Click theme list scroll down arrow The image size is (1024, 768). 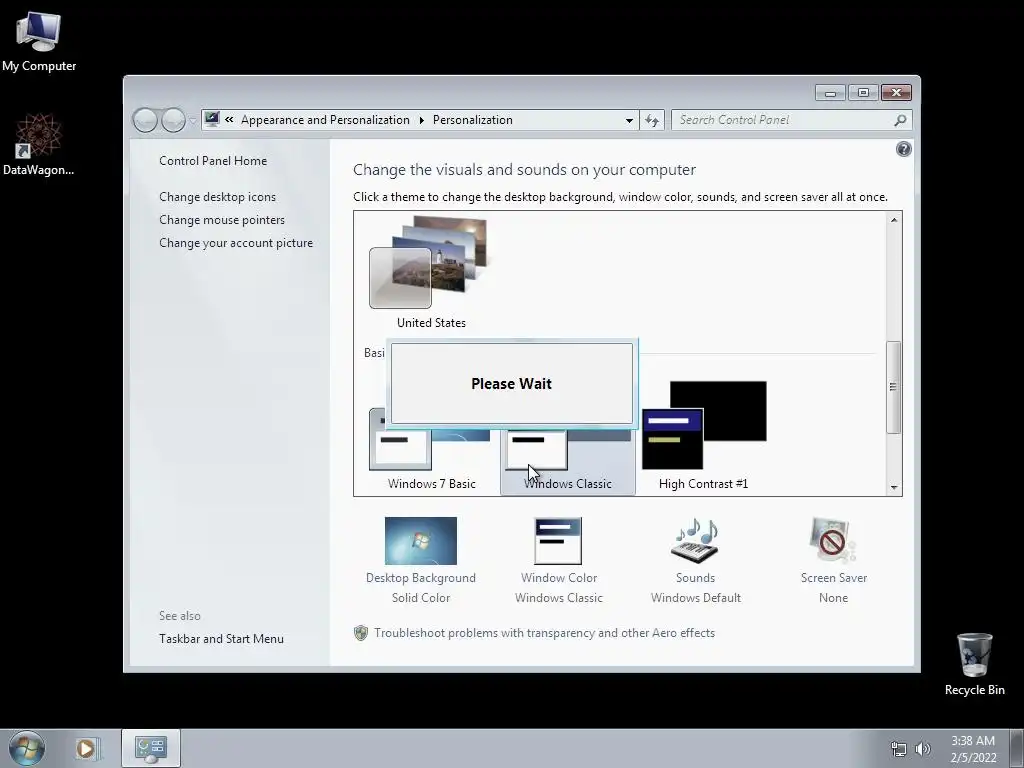tap(894, 488)
